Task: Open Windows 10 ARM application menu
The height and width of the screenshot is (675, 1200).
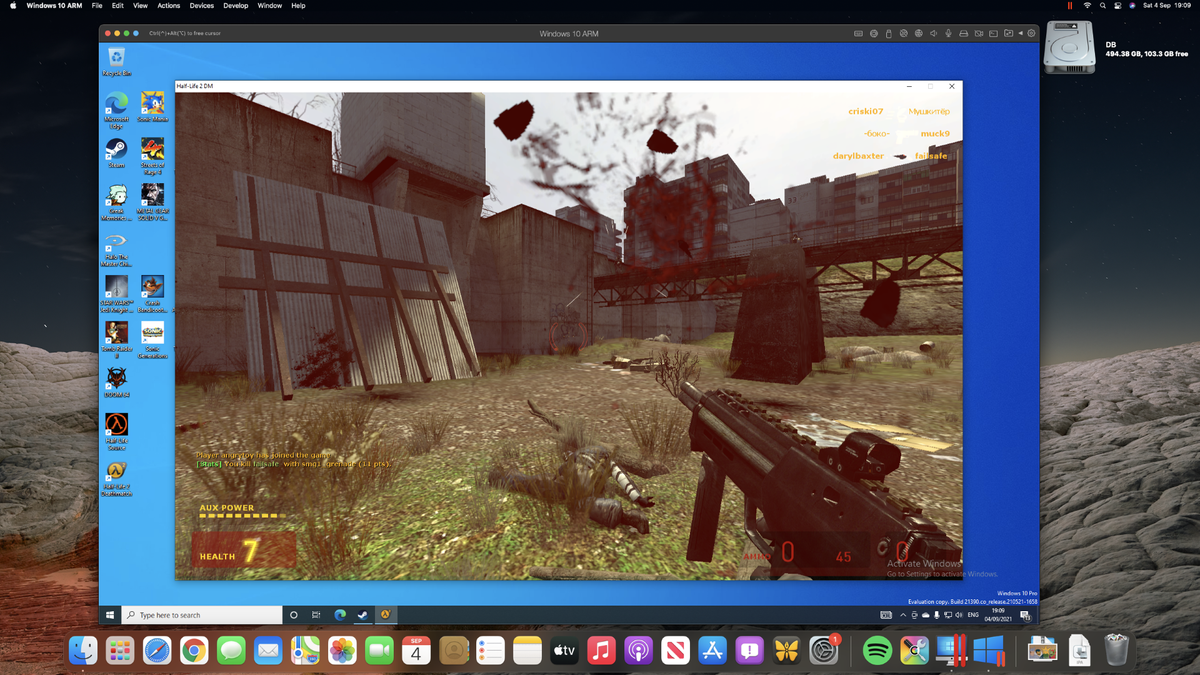Action: 55,5
